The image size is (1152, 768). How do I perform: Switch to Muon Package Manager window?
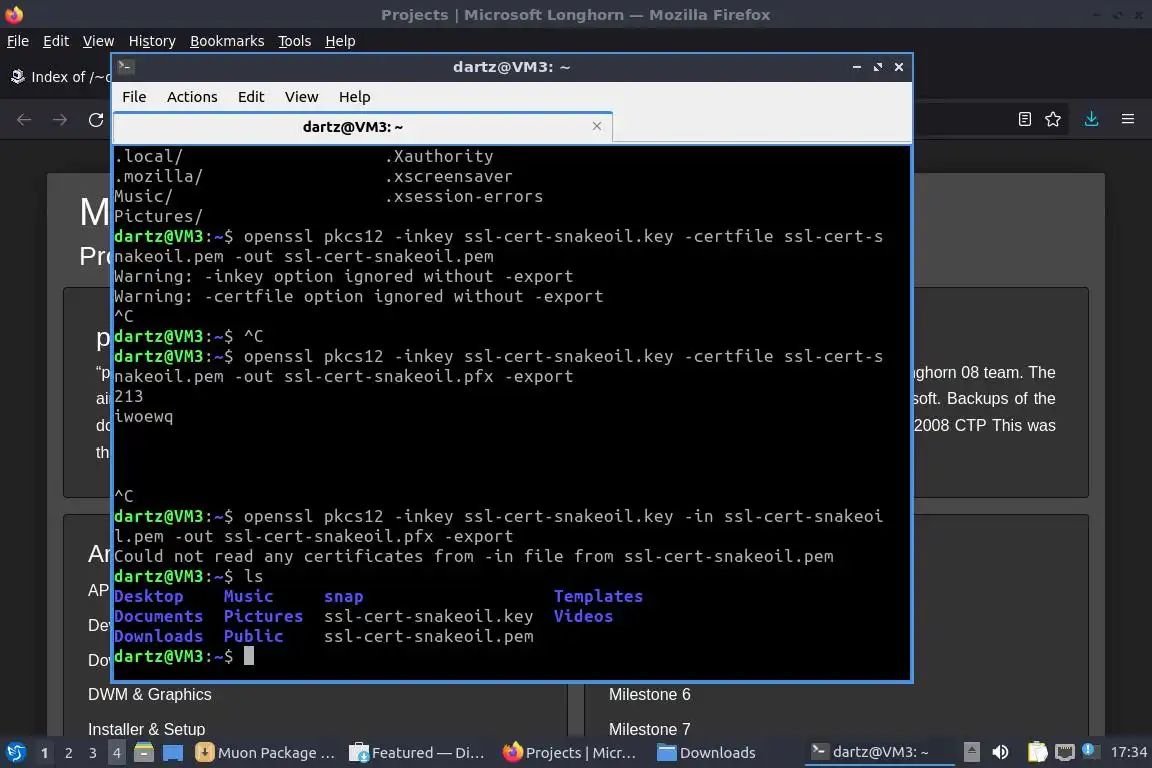265,753
